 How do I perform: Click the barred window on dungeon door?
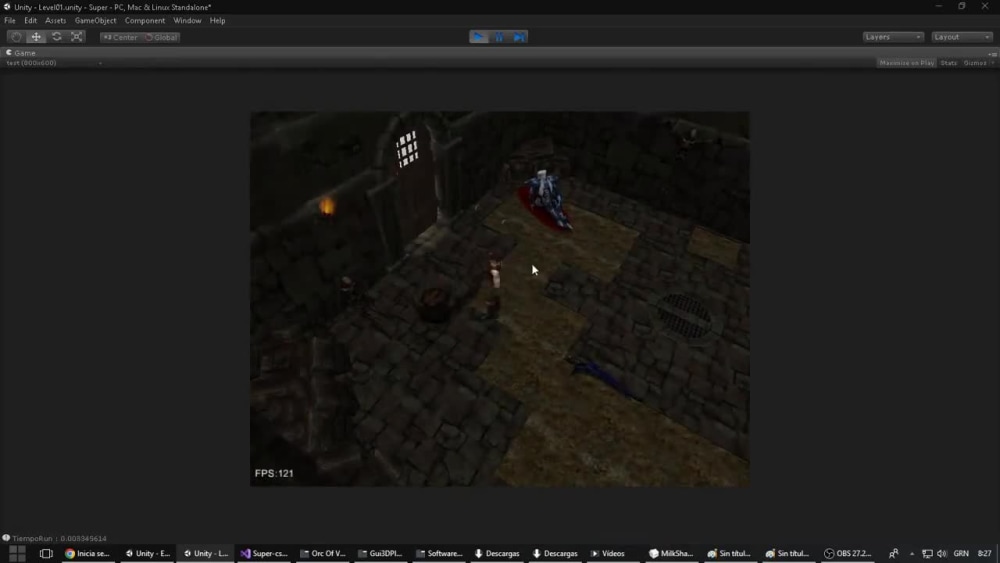pyautogui.click(x=407, y=149)
